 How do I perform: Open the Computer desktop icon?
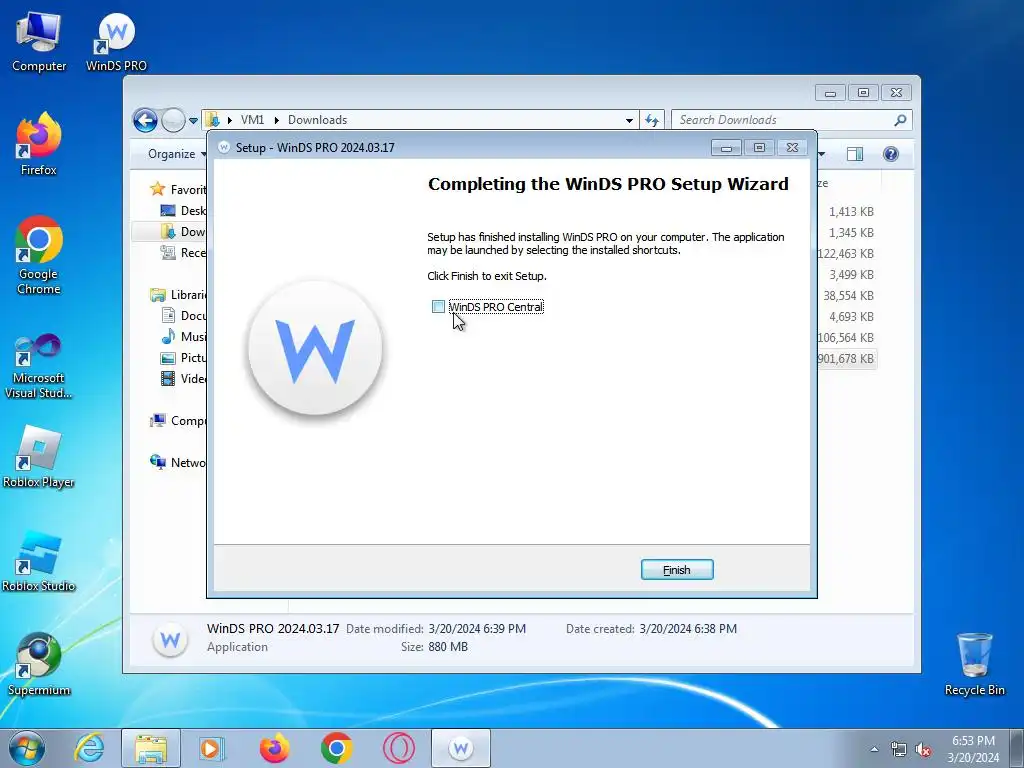(39, 42)
